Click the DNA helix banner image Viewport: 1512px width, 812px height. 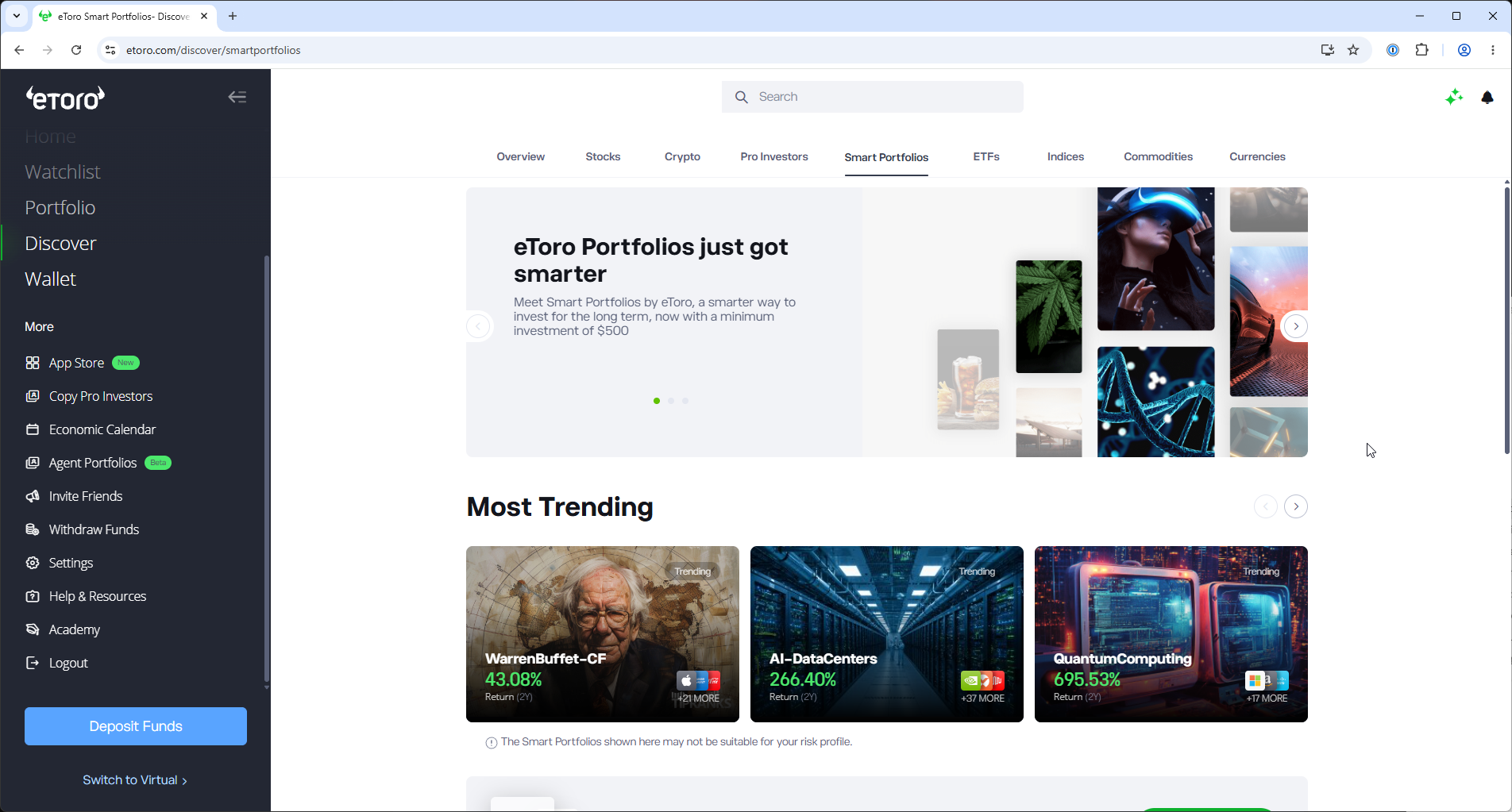tap(1156, 402)
